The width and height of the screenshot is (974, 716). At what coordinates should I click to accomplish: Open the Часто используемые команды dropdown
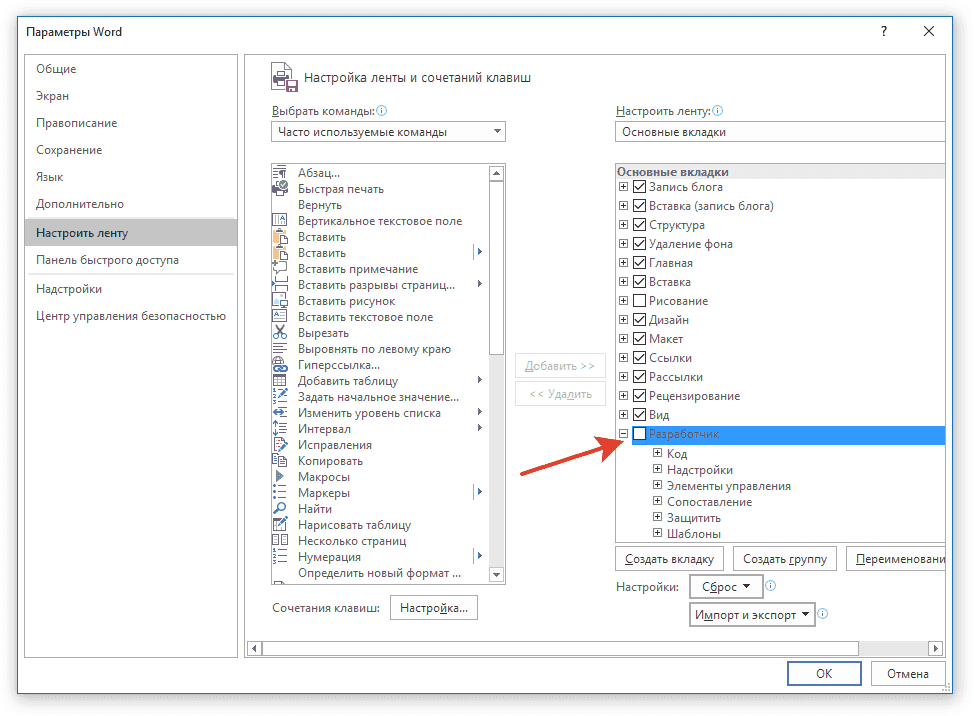coord(388,132)
